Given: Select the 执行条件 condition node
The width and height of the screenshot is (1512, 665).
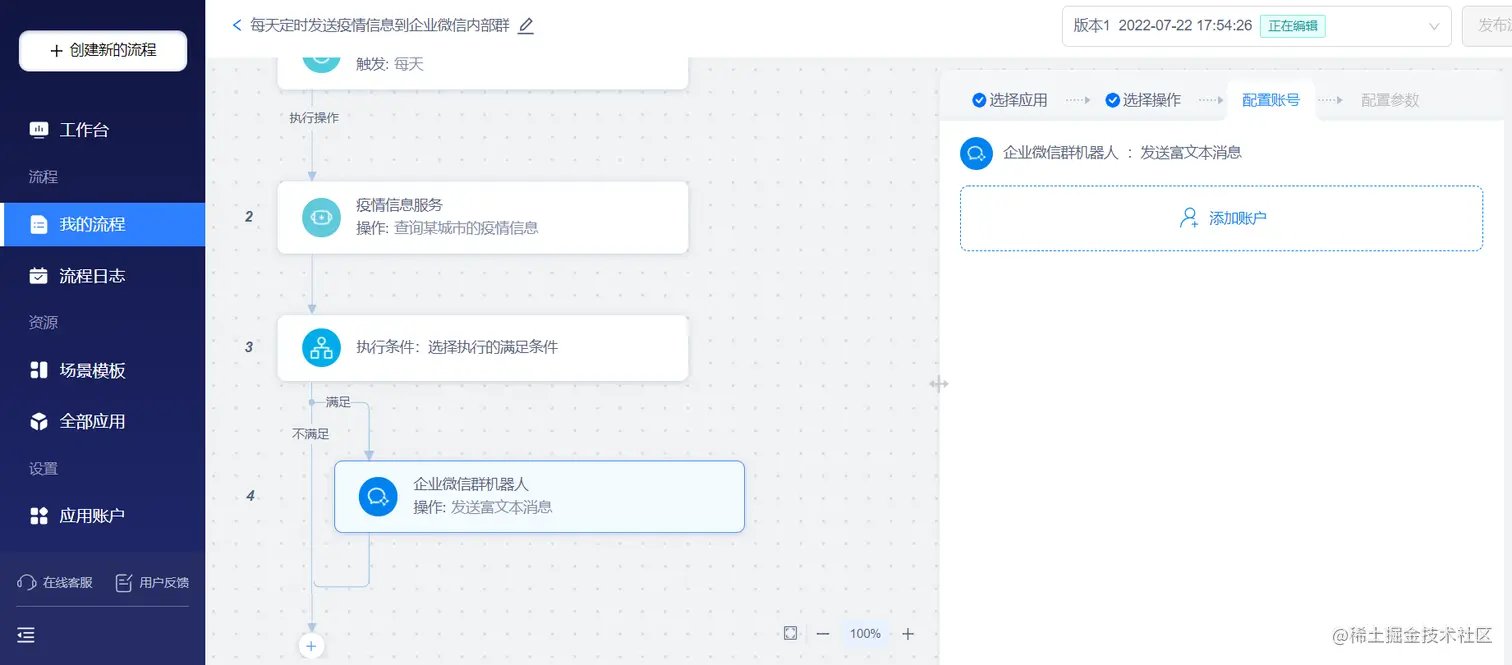Looking at the screenshot, I should [x=483, y=348].
